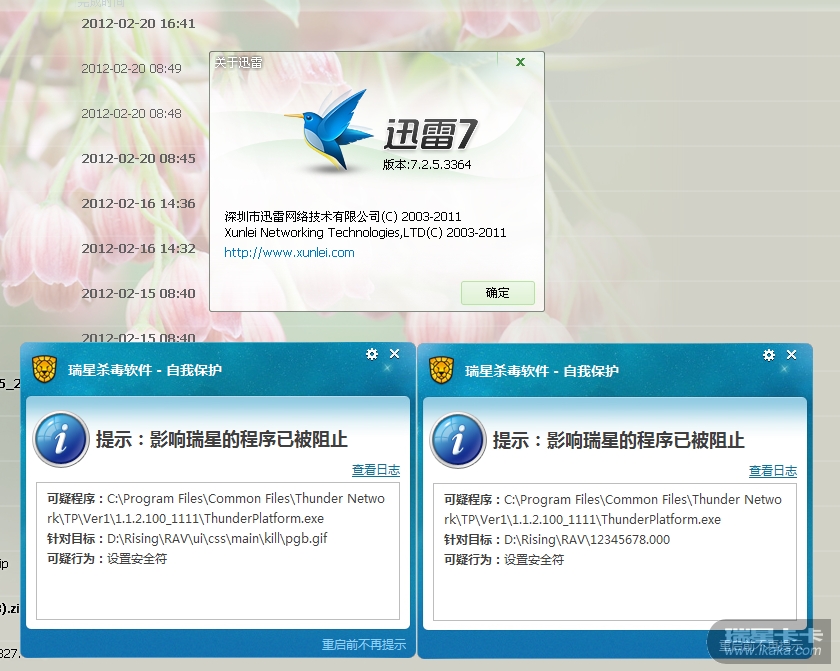Select the list row dated 2012-02-20 16:41
Image resolution: width=840 pixels, height=671 pixels.
138,24
